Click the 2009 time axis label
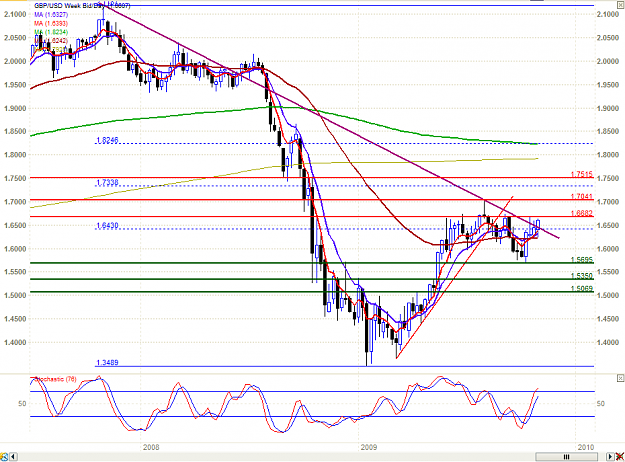This screenshot has width=625, height=462. pyautogui.click(x=369, y=447)
